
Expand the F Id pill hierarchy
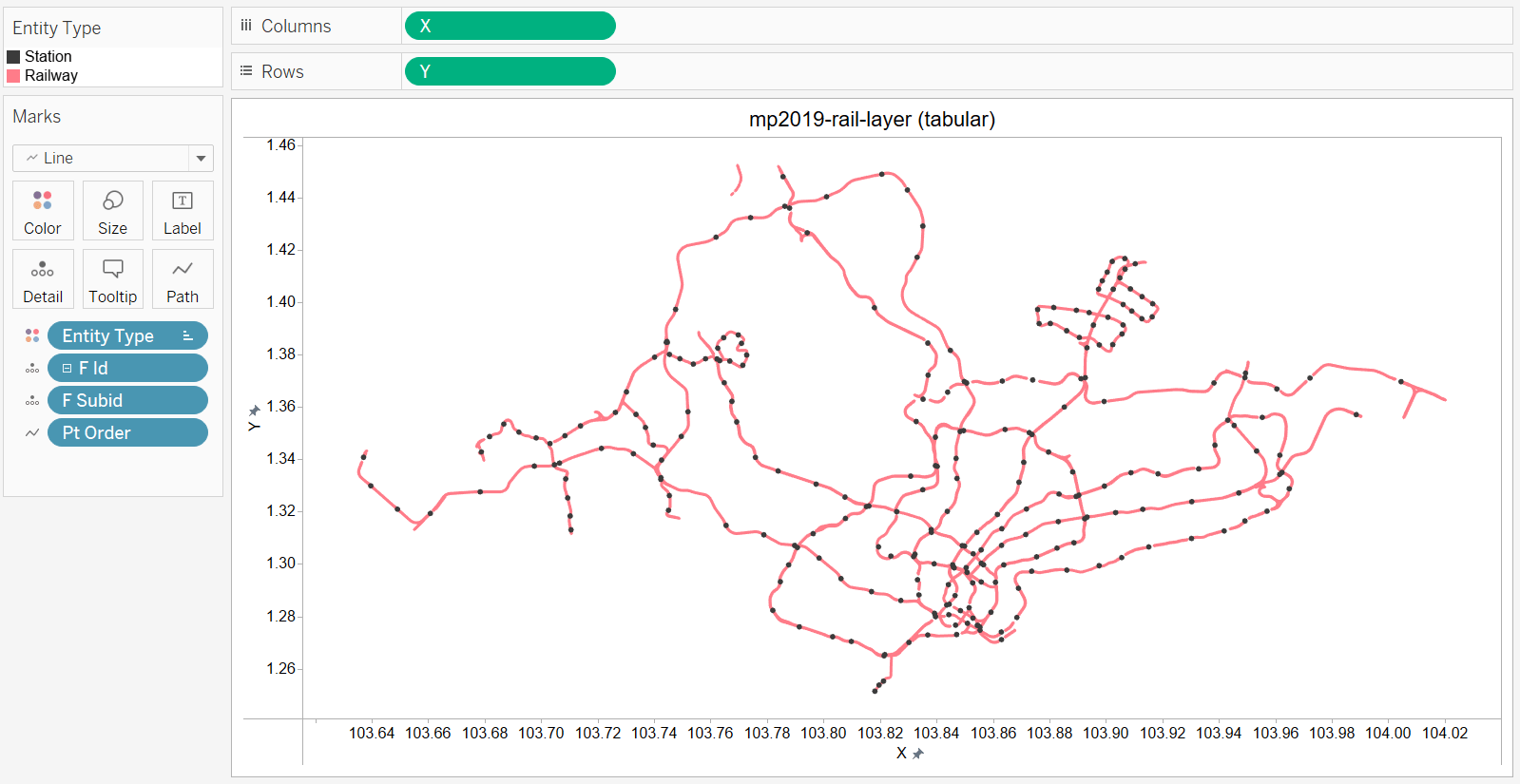67,368
